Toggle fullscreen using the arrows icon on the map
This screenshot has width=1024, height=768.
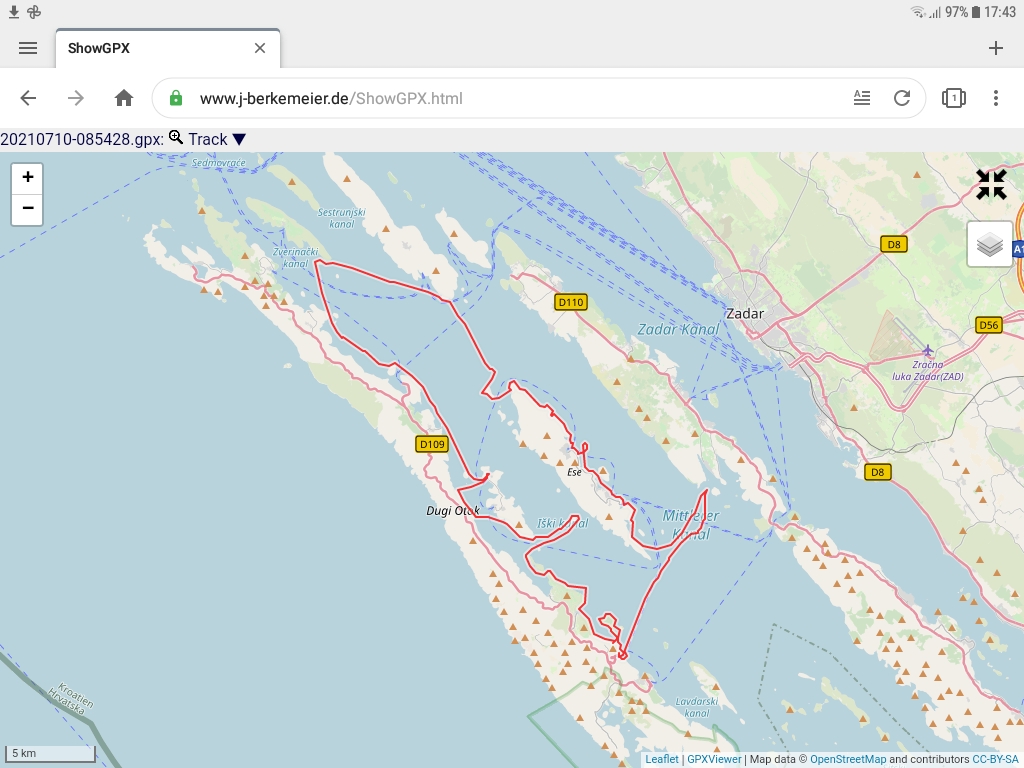tap(991, 185)
